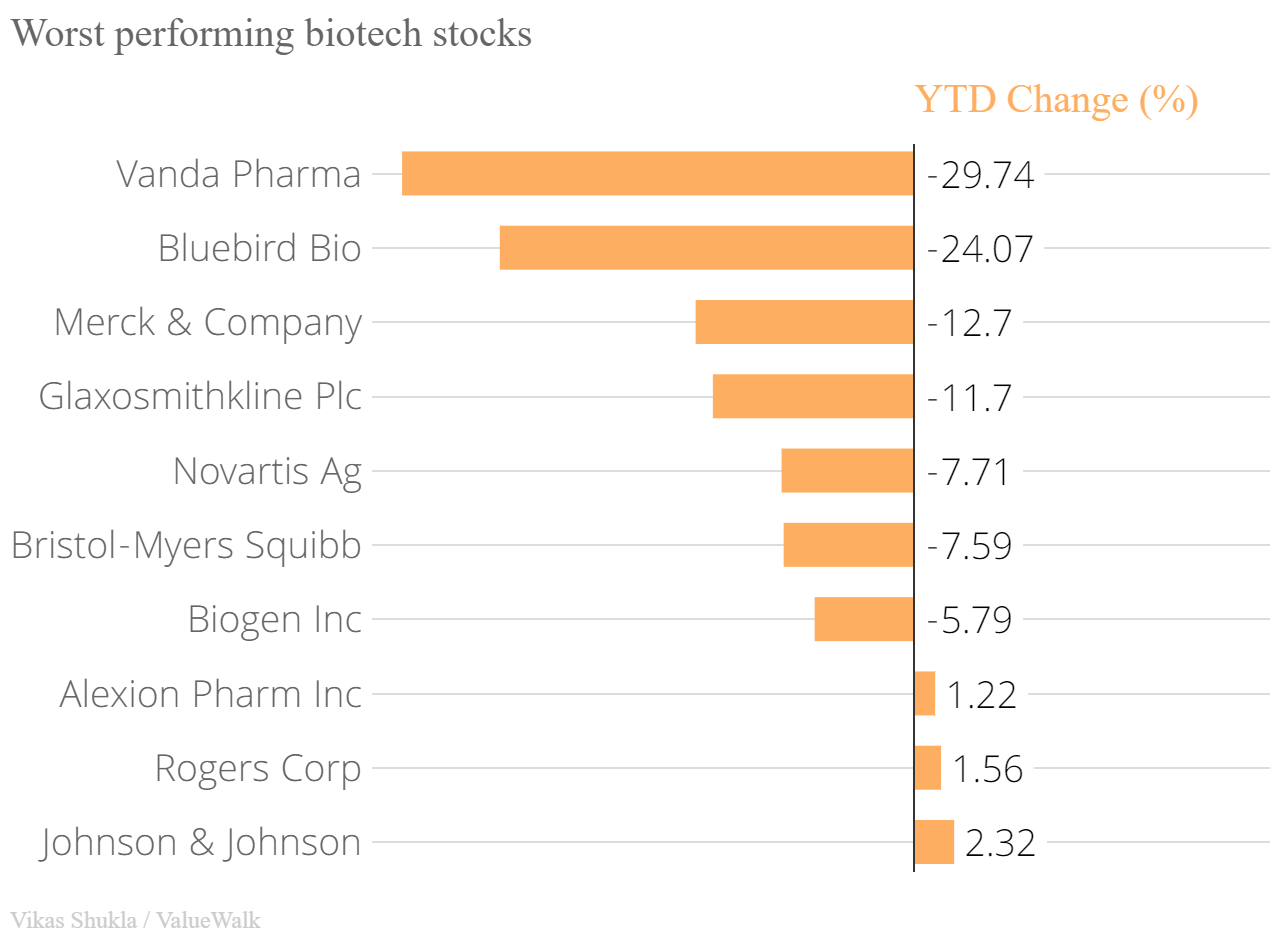Select the small Alexion Pharm Inc bar

coord(925,693)
